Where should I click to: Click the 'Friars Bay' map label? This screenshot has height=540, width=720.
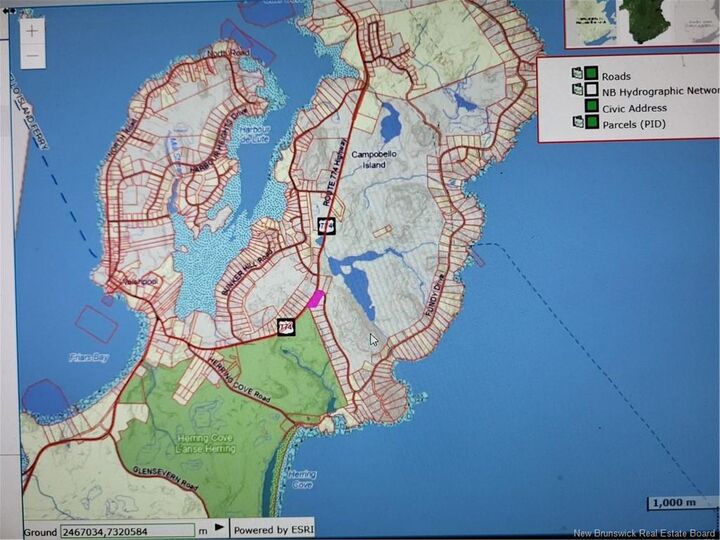(89, 357)
